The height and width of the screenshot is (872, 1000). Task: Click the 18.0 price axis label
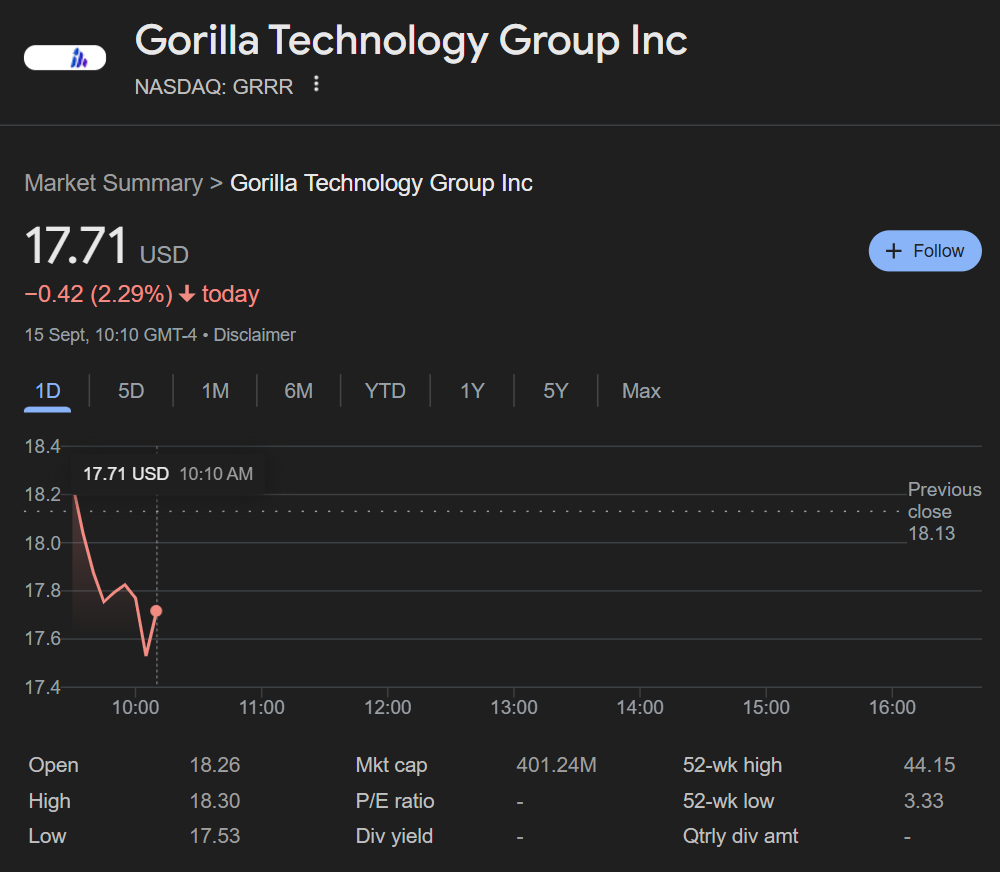click(43, 543)
